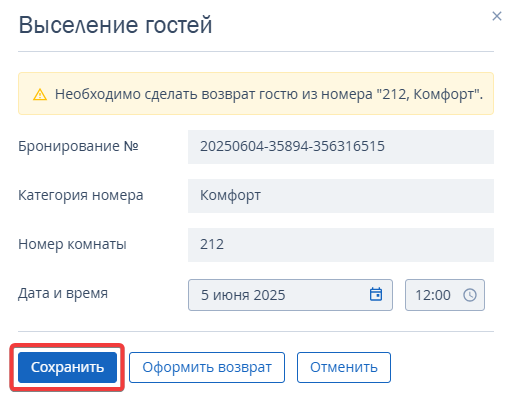Image resolution: width=513 pixels, height=394 pixels.
Task: Save checkout with Сохранить button
Action: [x=67, y=367]
